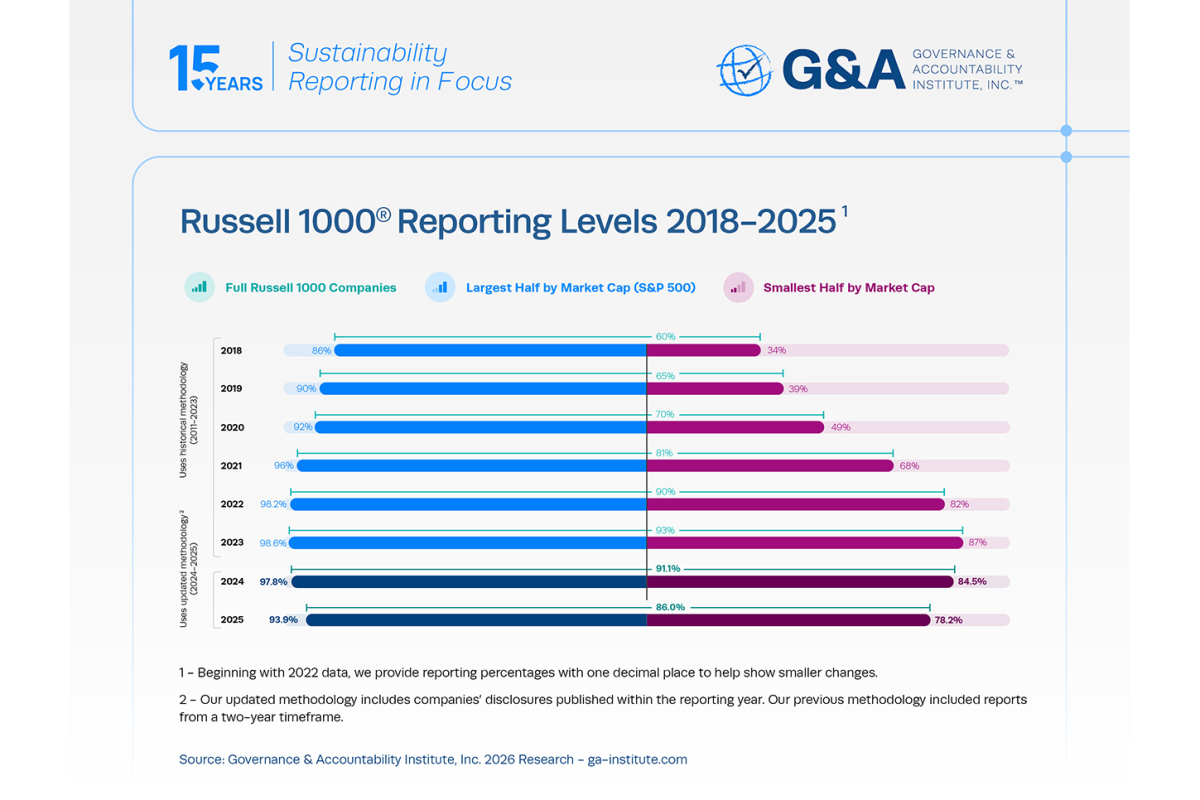1200x800 pixels.
Task: Click 'Largest Half by Market Cap (S&P 500)' label
Action: [x=581, y=288]
